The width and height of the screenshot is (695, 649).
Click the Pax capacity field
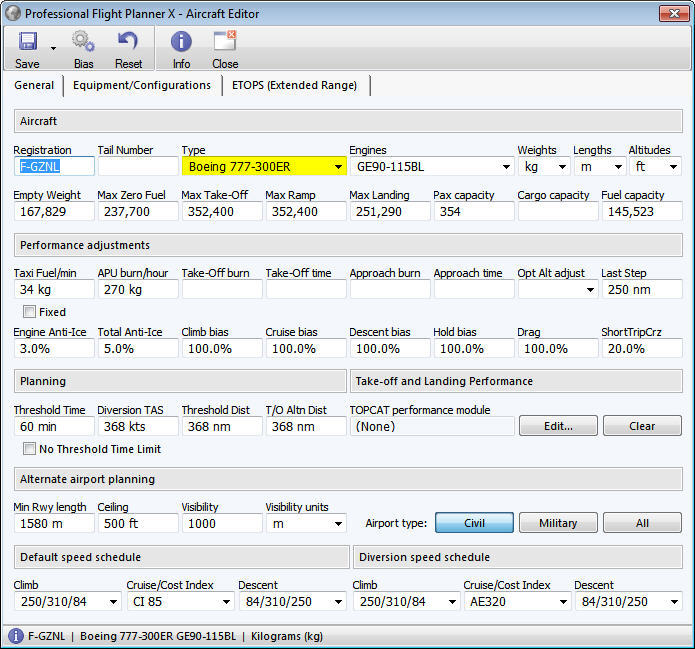pyautogui.click(x=474, y=211)
